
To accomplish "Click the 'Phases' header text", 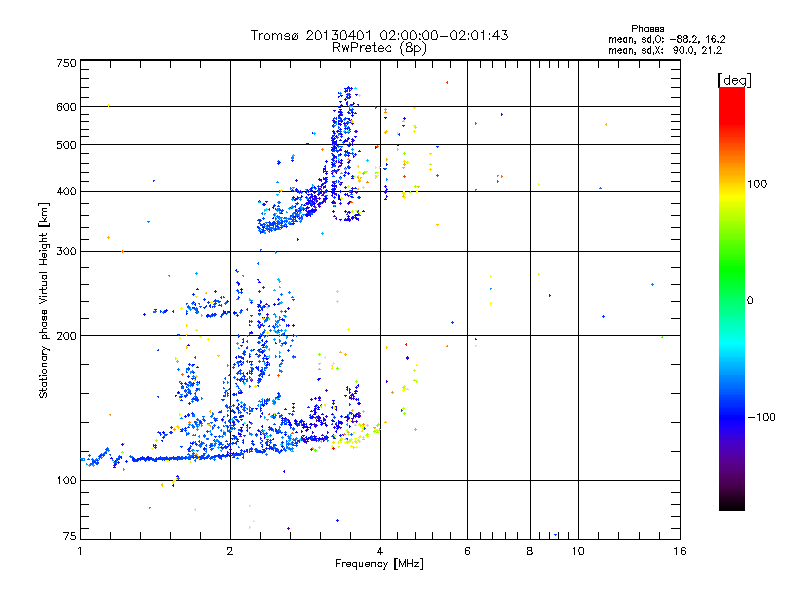I will pos(647,29).
